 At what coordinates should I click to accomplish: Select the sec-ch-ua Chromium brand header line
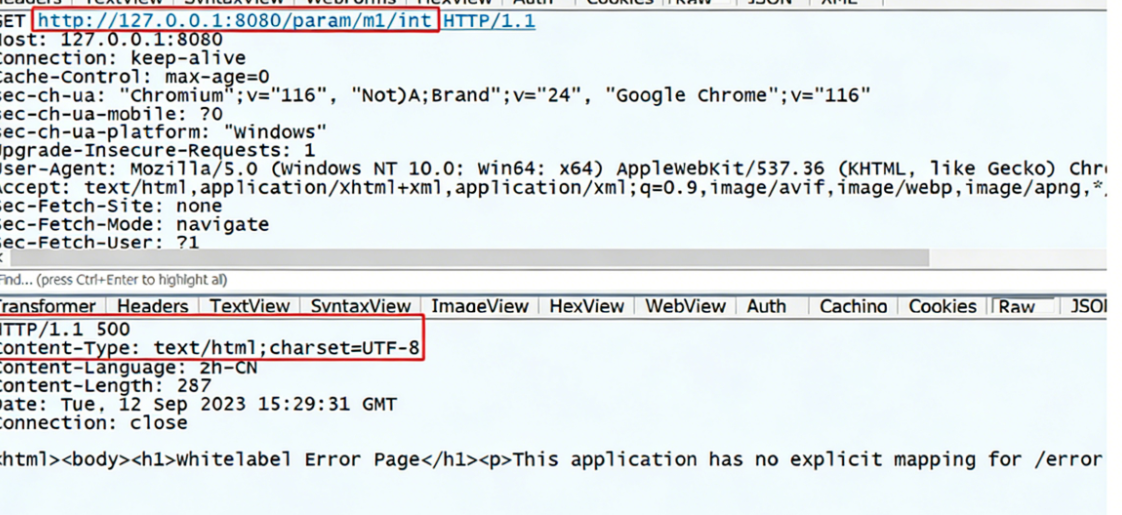(x=435, y=95)
